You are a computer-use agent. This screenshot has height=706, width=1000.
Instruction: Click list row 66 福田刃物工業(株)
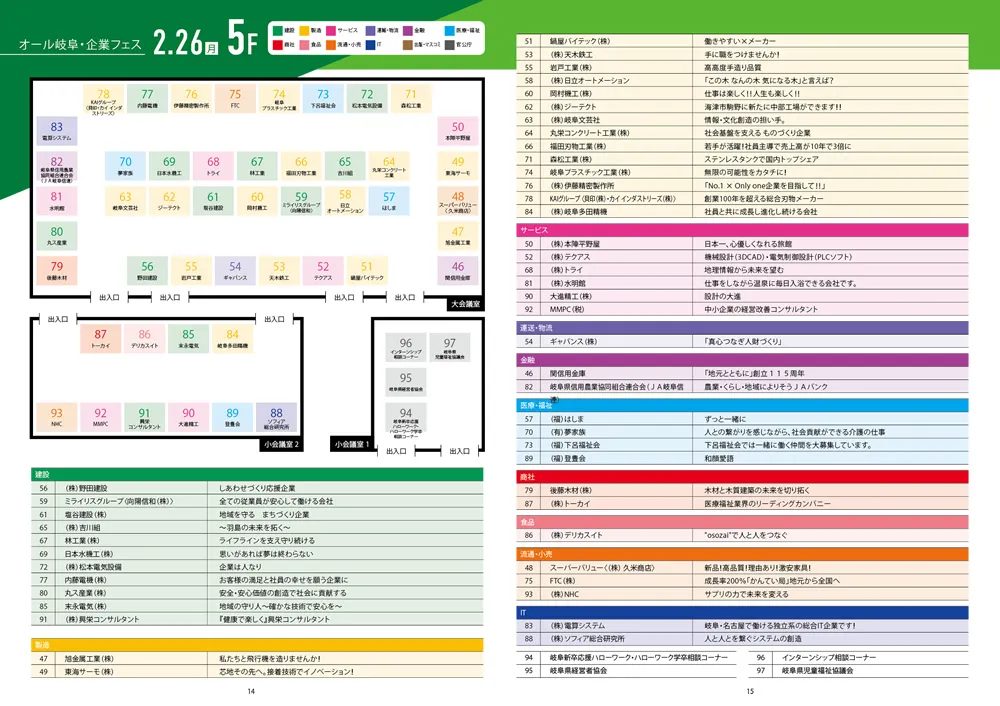742,146
